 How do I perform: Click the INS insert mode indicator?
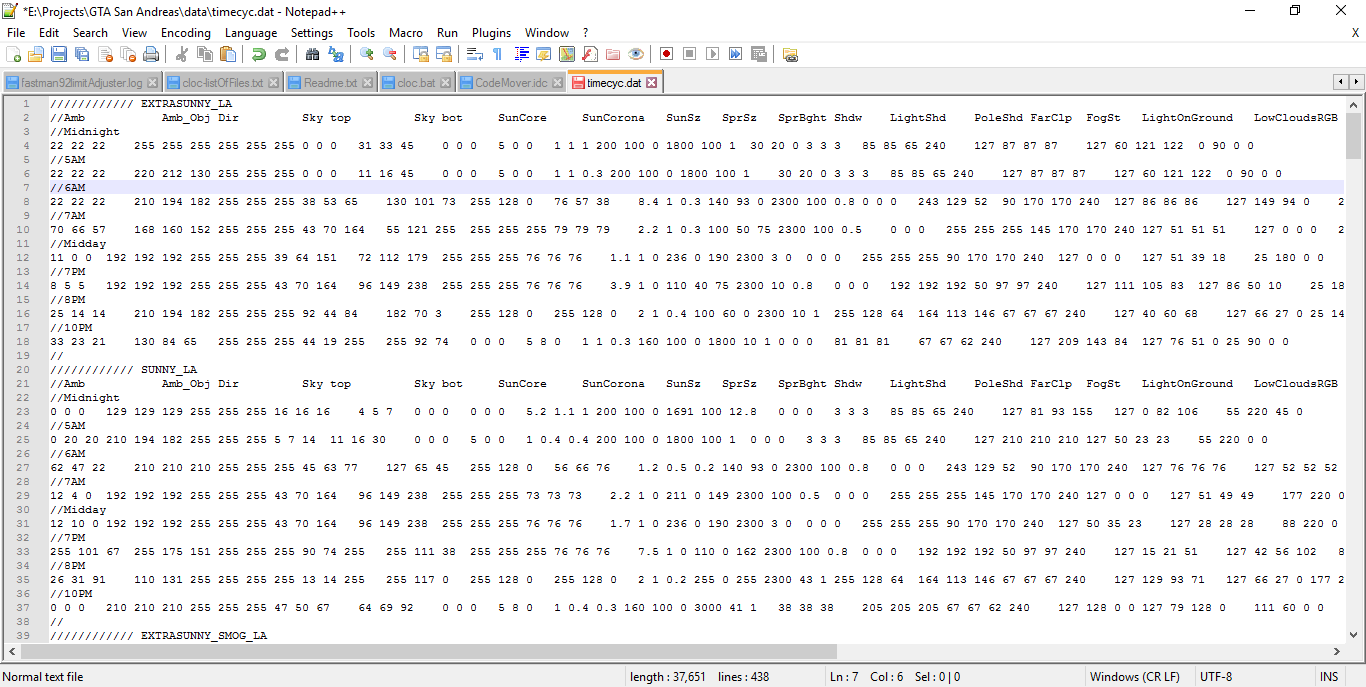pos(1328,677)
